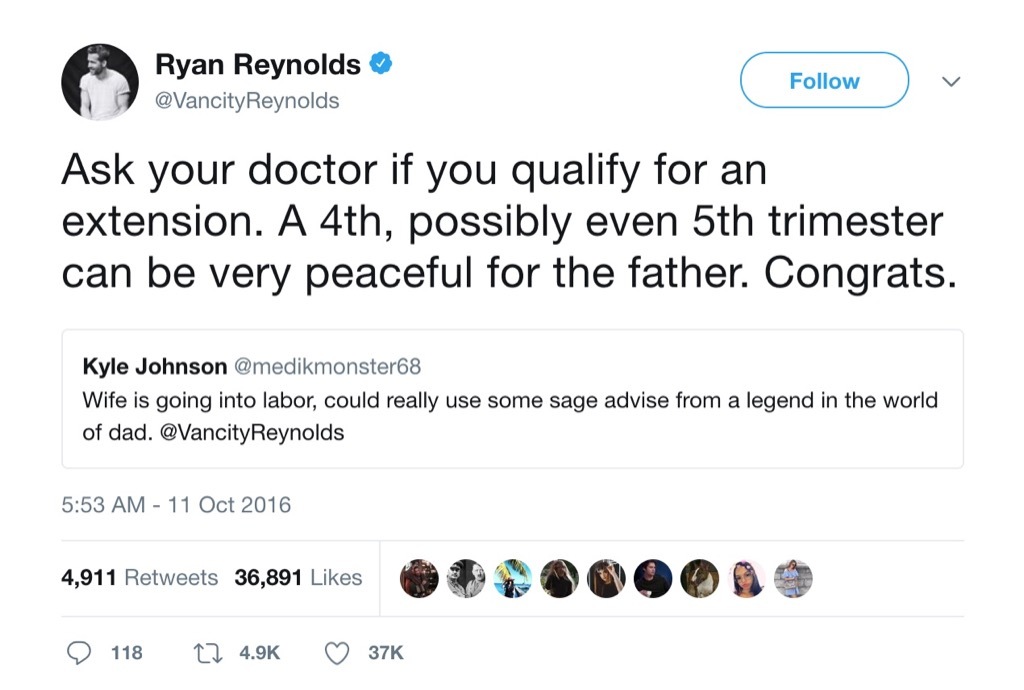Click the reply icon on the tweet

point(80,653)
